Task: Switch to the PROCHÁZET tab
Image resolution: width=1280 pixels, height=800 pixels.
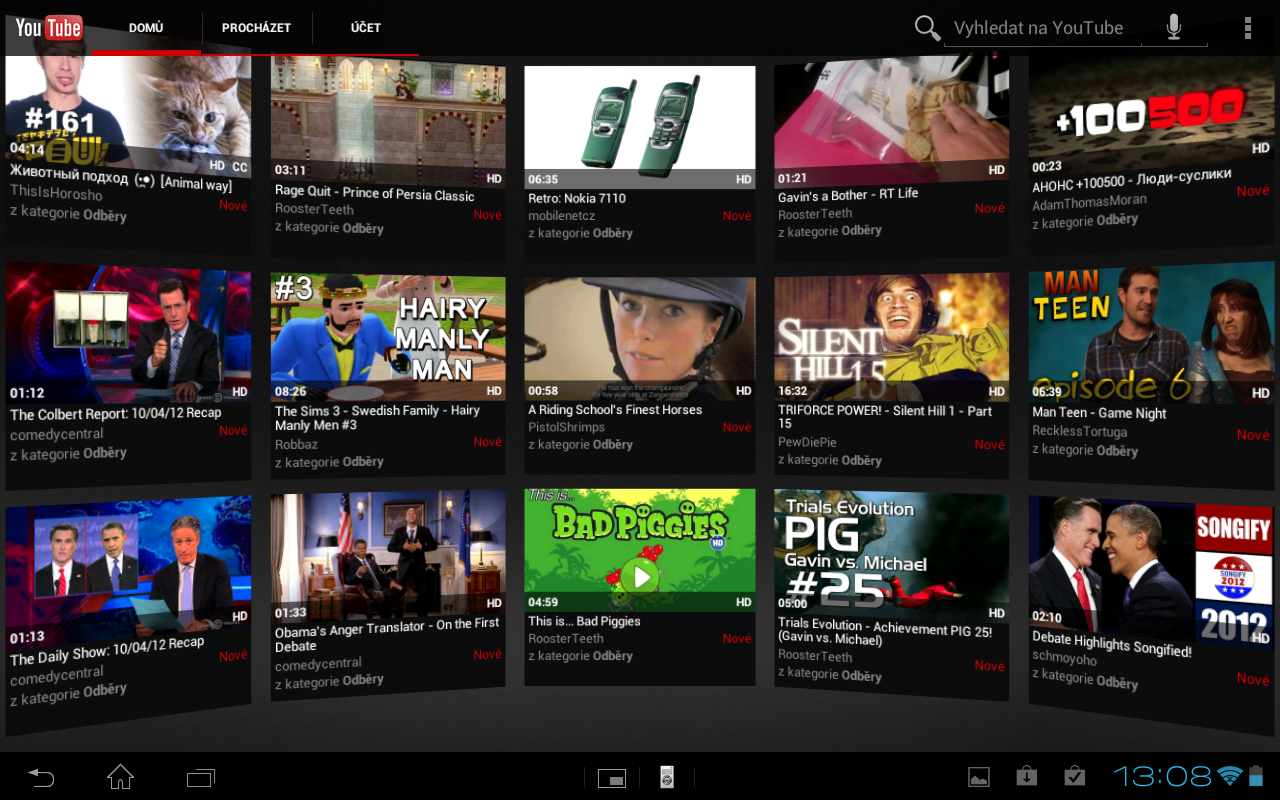Action: click(256, 27)
